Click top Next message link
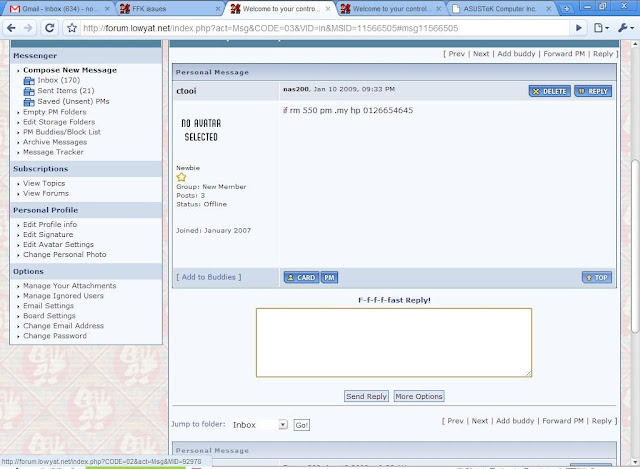 point(481,54)
